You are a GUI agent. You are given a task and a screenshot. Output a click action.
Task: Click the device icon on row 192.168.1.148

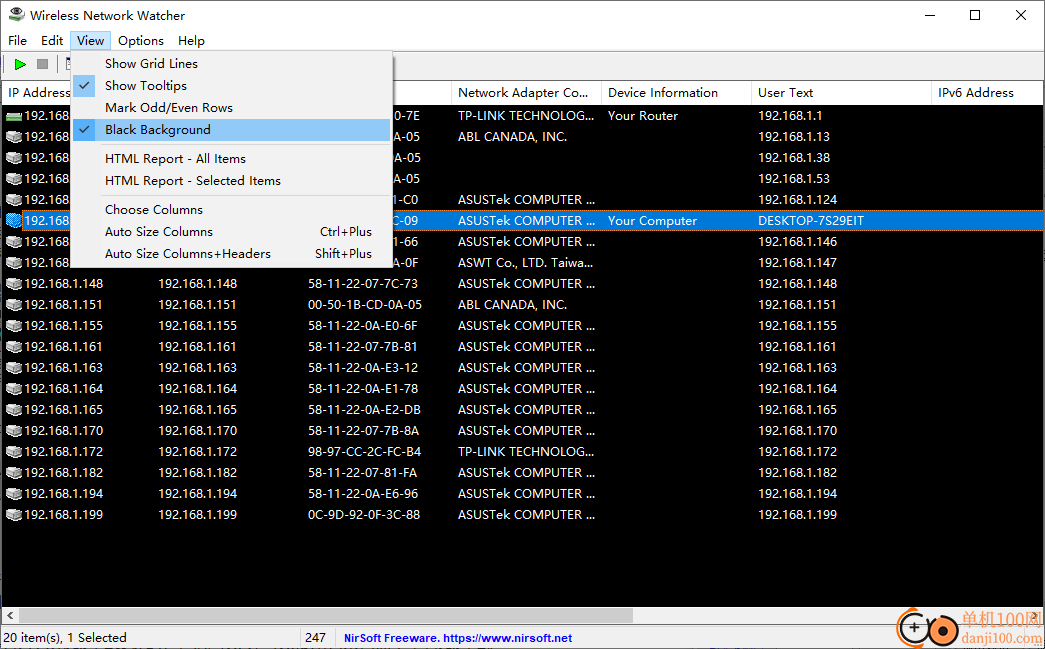coord(14,284)
